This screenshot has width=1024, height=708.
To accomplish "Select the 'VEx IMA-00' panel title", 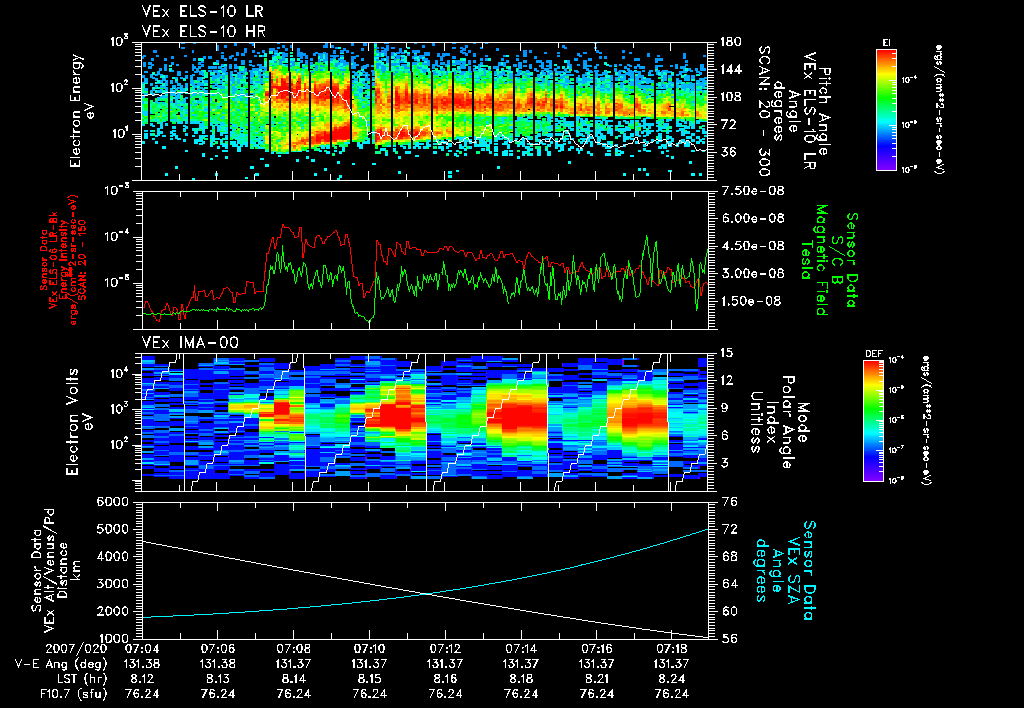I will [190, 343].
